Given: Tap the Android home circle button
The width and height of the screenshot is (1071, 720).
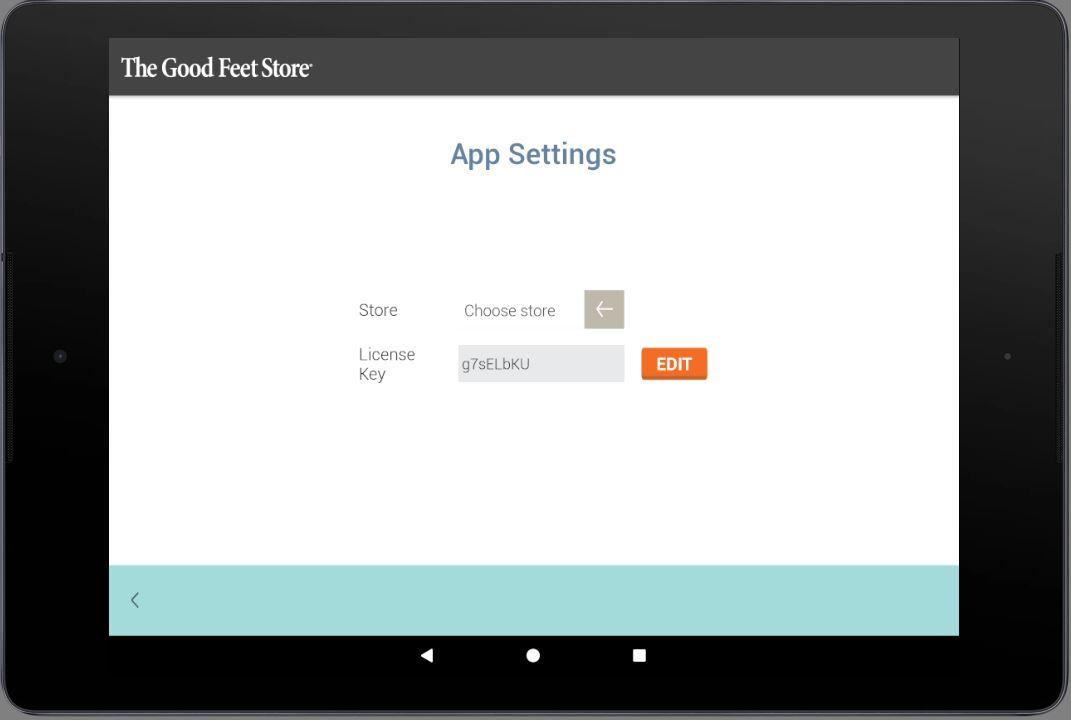Looking at the screenshot, I should tap(533, 656).
